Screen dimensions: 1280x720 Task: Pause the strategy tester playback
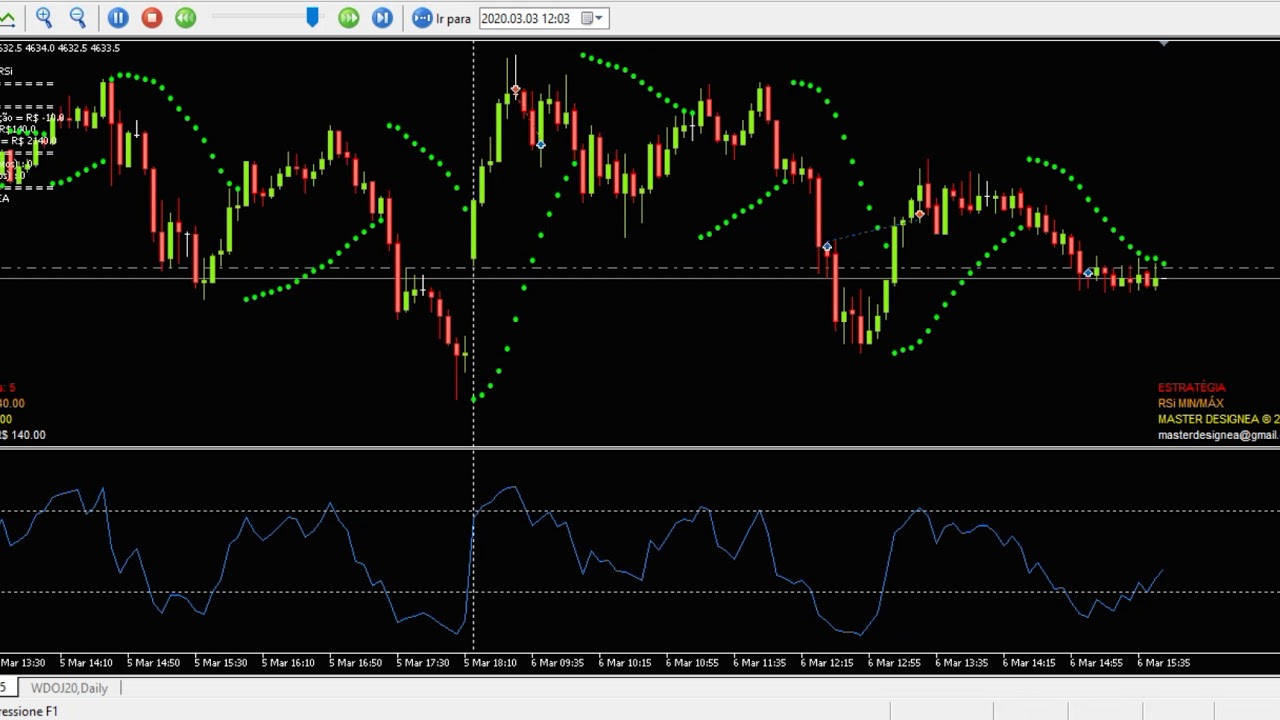[118, 17]
